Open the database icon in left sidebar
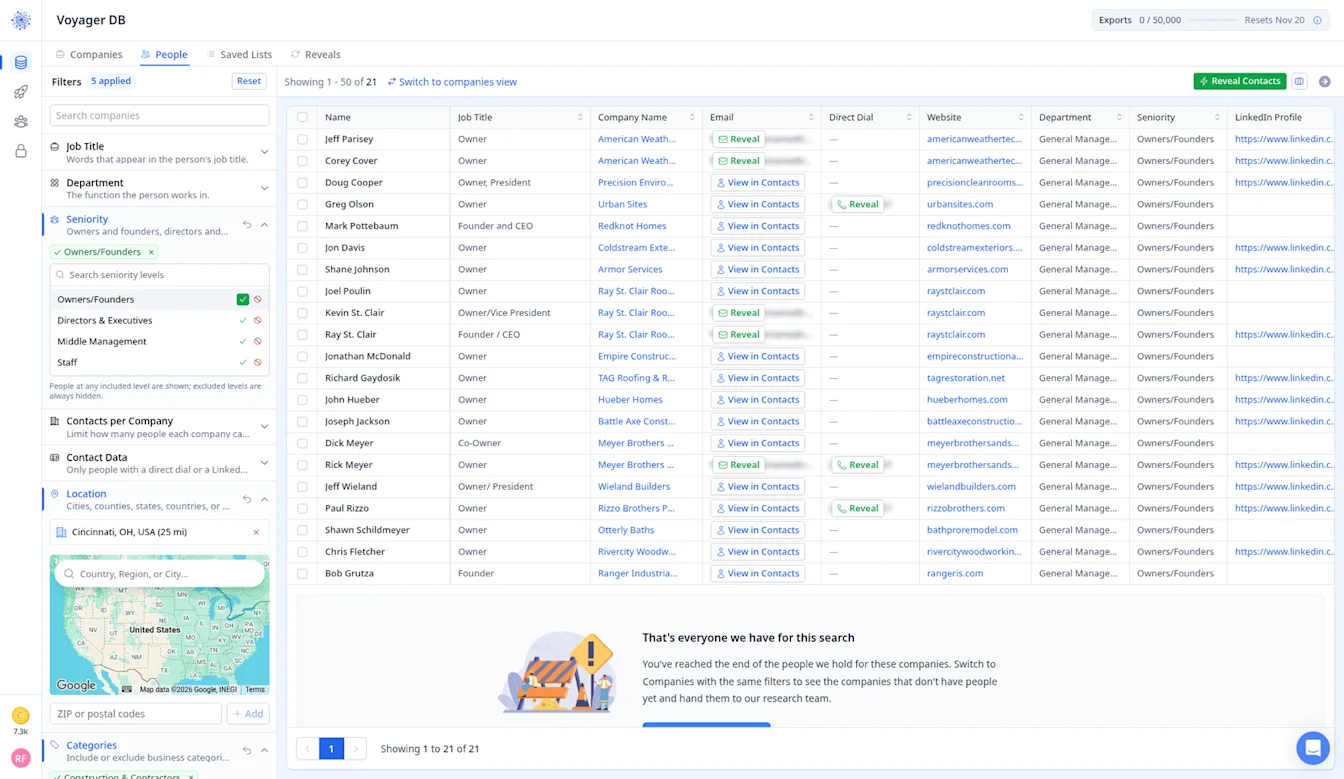 click(21, 63)
